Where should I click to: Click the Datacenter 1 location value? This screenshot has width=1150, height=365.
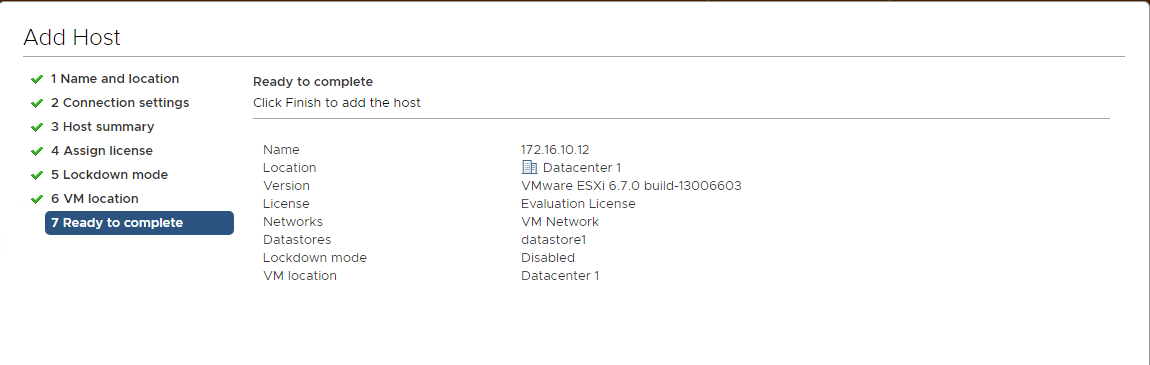click(x=582, y=168)
